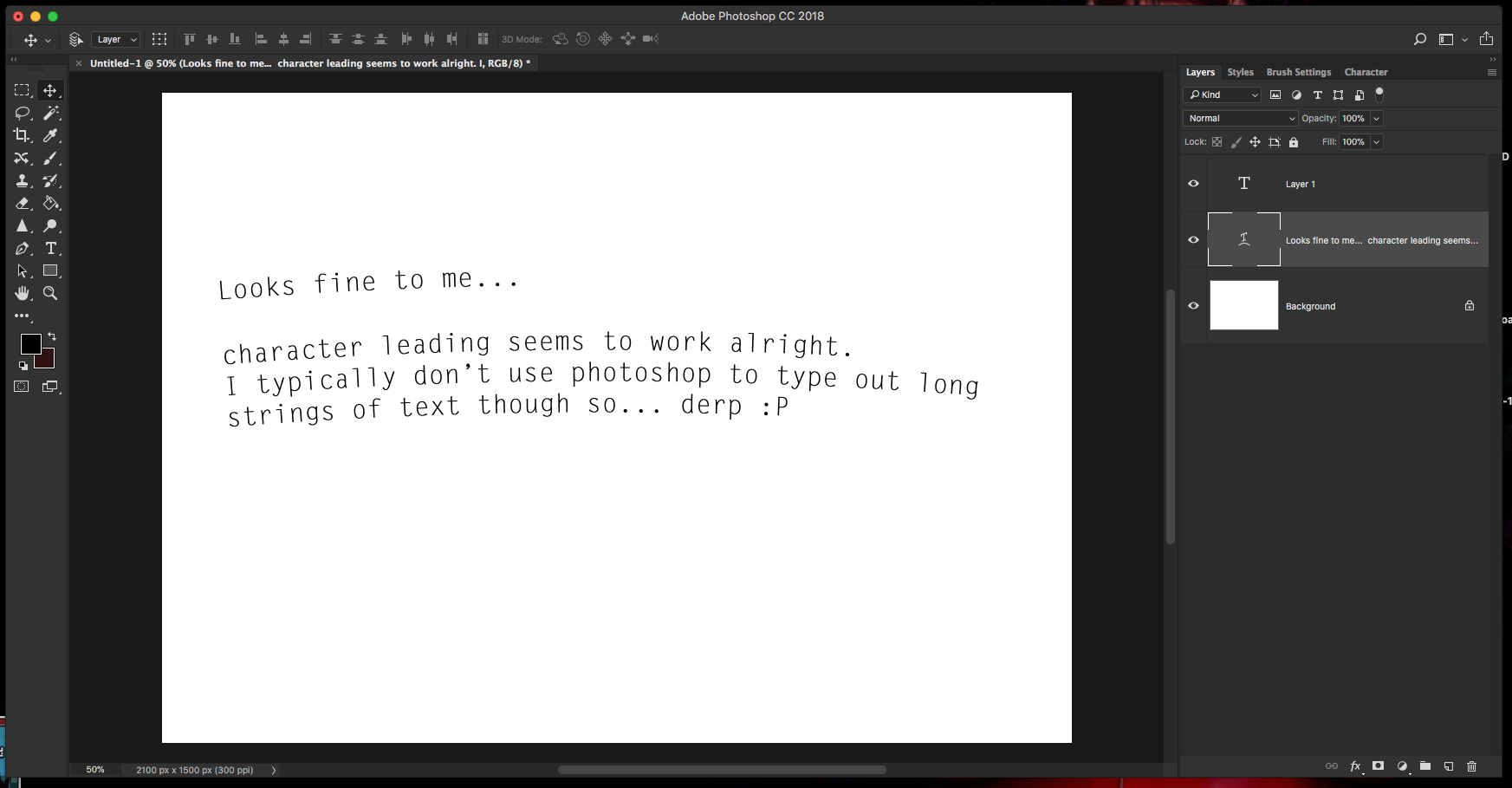Screen dimensions: 1512x788
Task: Click the foreground color swatch
Action: pyautogui.click(x=30, y=344)
